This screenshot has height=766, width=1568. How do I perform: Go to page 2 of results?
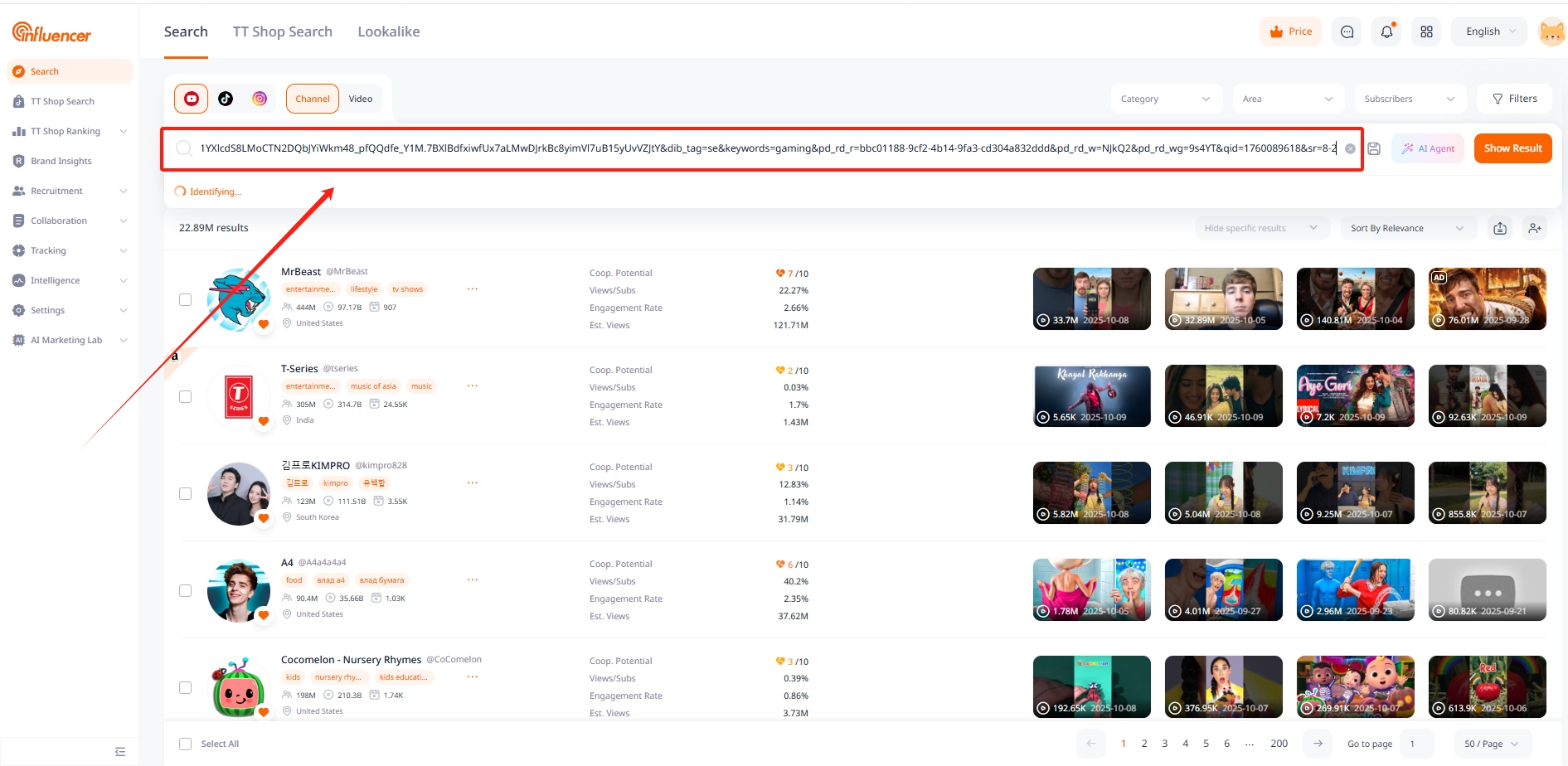point(1144,744)
